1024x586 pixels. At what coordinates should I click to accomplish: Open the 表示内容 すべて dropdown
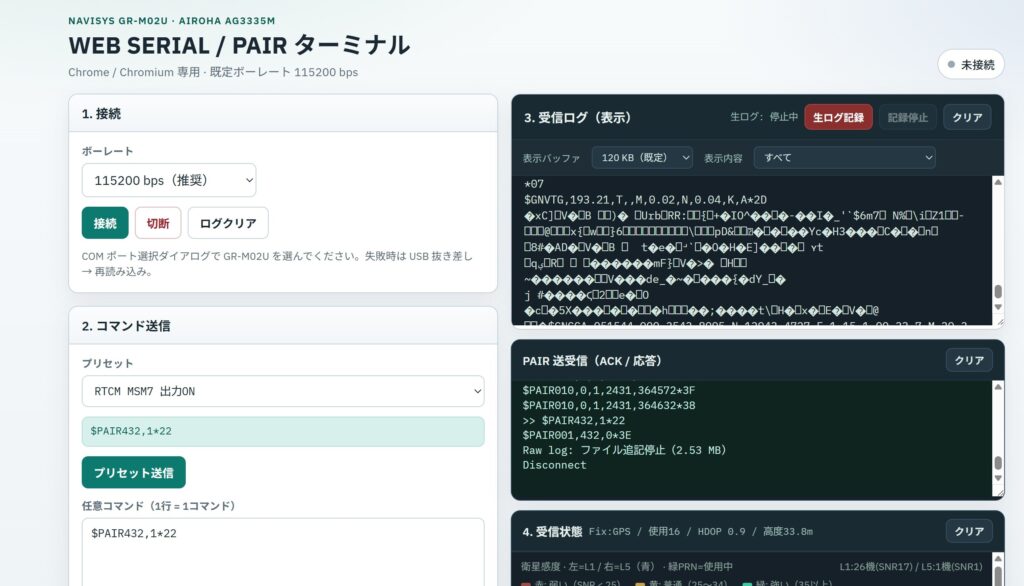844,157
